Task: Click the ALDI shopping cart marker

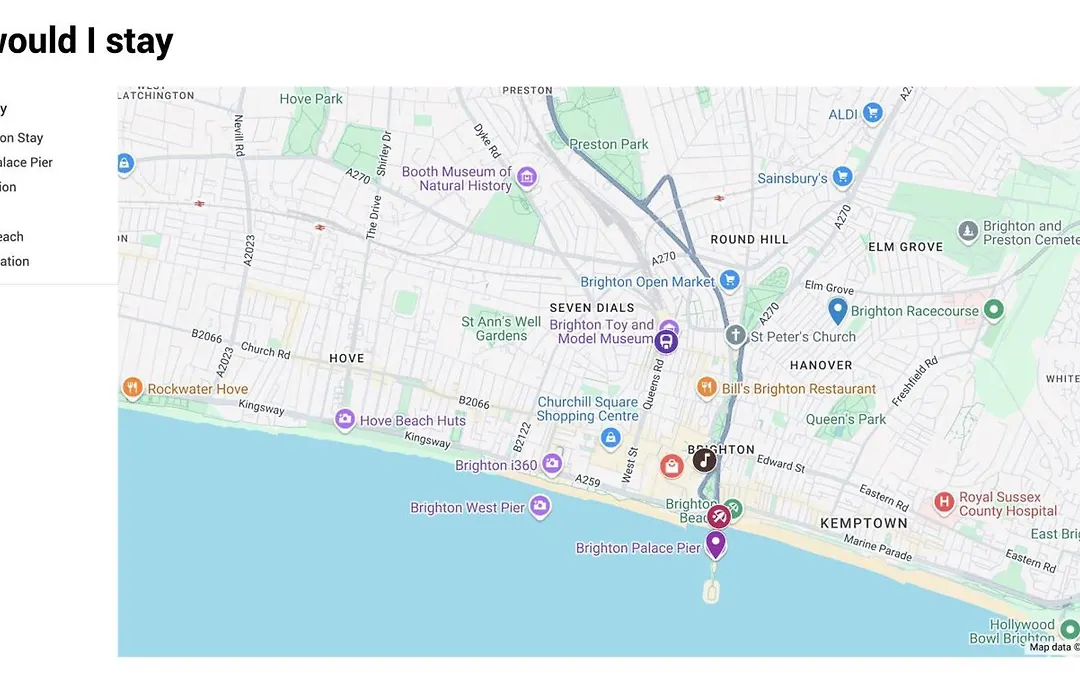Action: point(873,112)
